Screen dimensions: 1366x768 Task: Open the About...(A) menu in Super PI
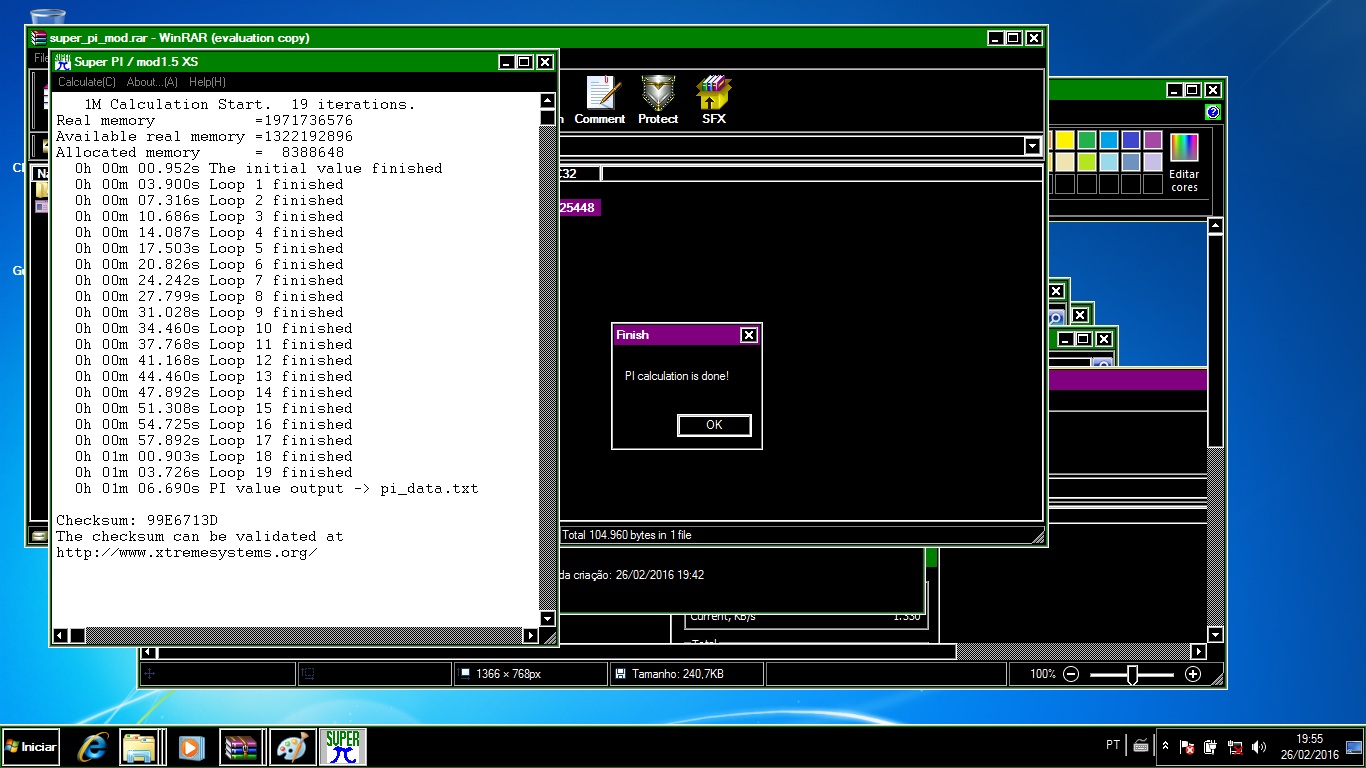(x=152, y=82)
